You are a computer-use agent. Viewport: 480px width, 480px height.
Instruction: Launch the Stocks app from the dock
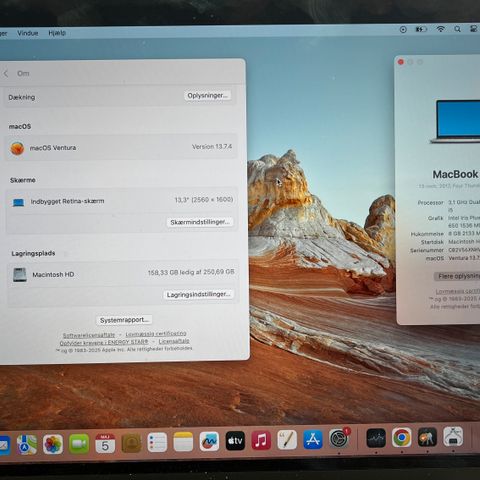(376, 438)
